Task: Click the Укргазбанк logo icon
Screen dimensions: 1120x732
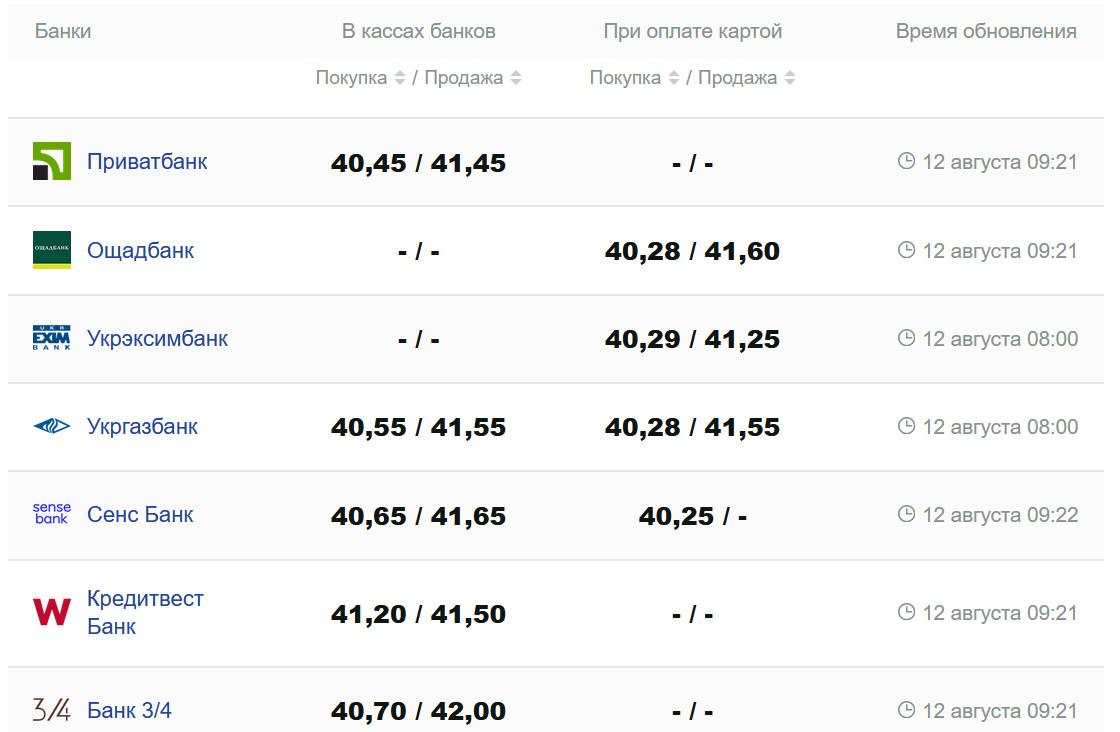Action: point(52,427)
